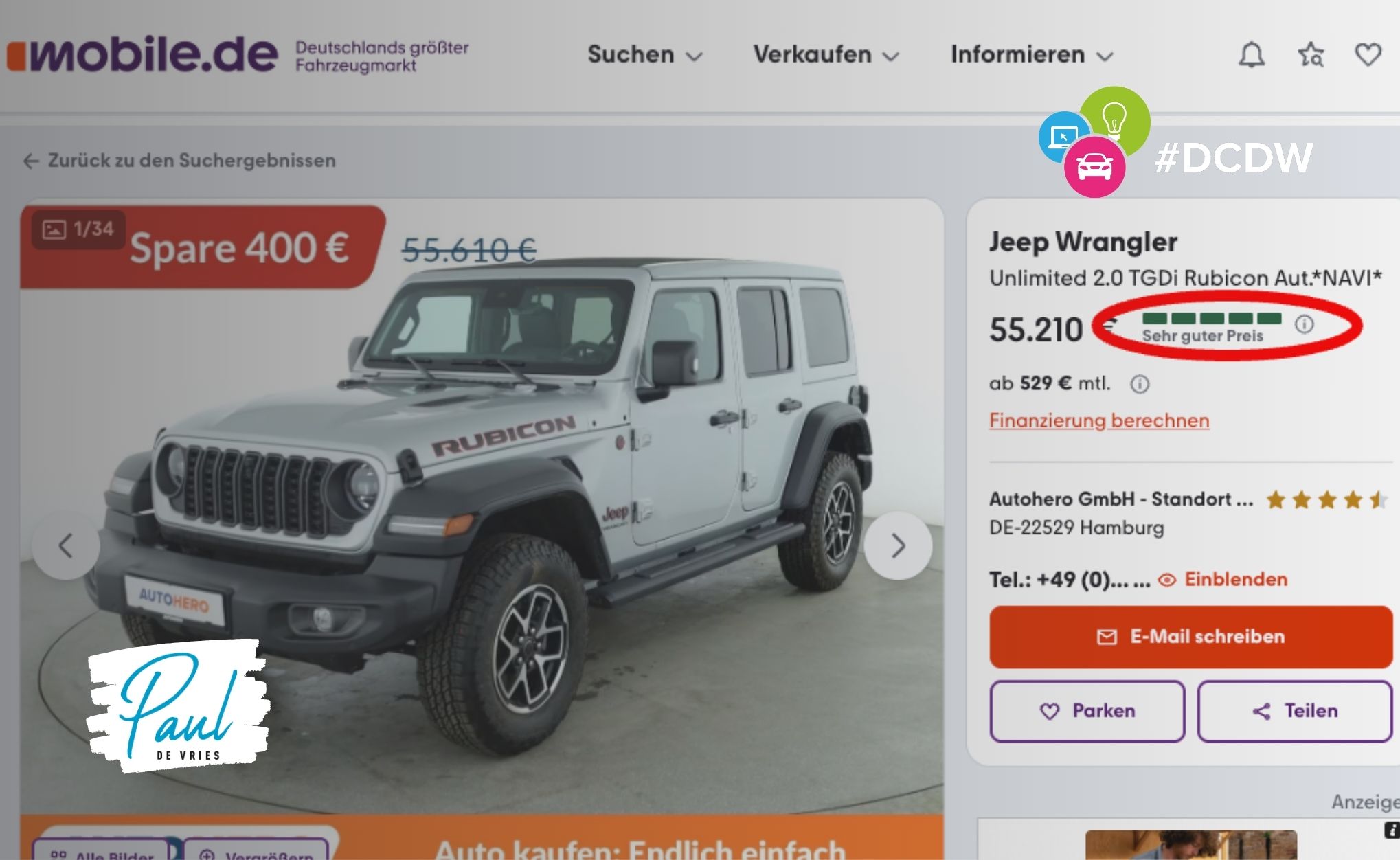Image resolution: width=1400 pixels, height=860 pixels.
Task: Reveal phone number with Einblenden
Action: (x=1223, y=579)
